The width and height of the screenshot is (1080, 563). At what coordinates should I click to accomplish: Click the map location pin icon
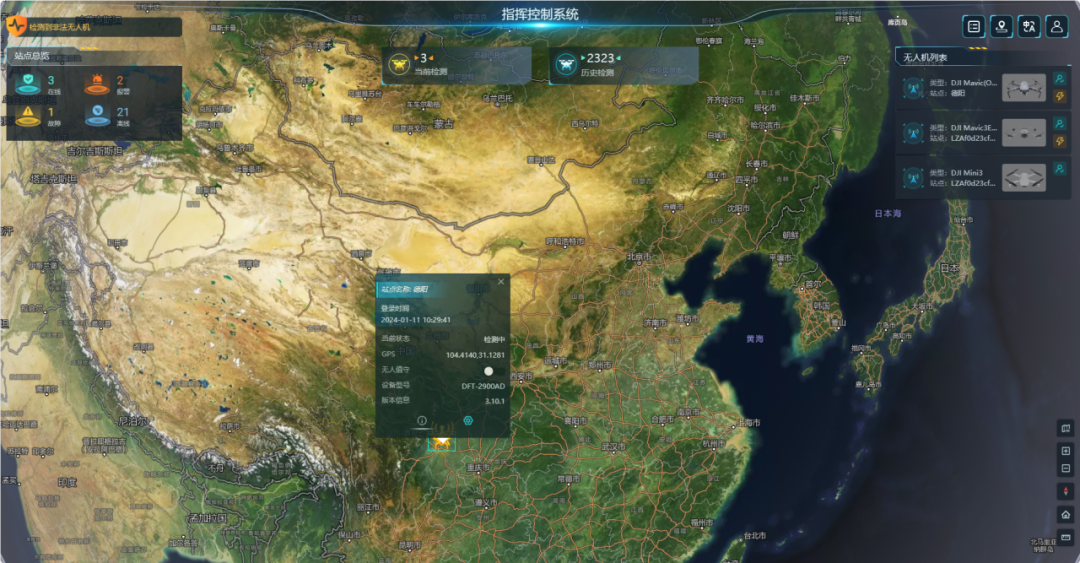click(x=1001, y=27)
